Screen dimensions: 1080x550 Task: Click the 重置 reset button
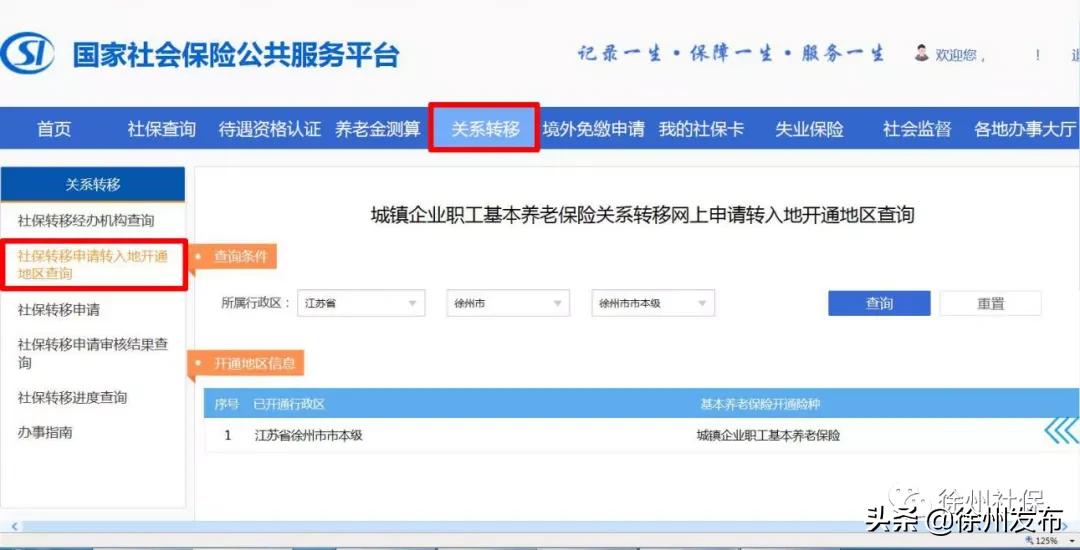pos(990,304)
